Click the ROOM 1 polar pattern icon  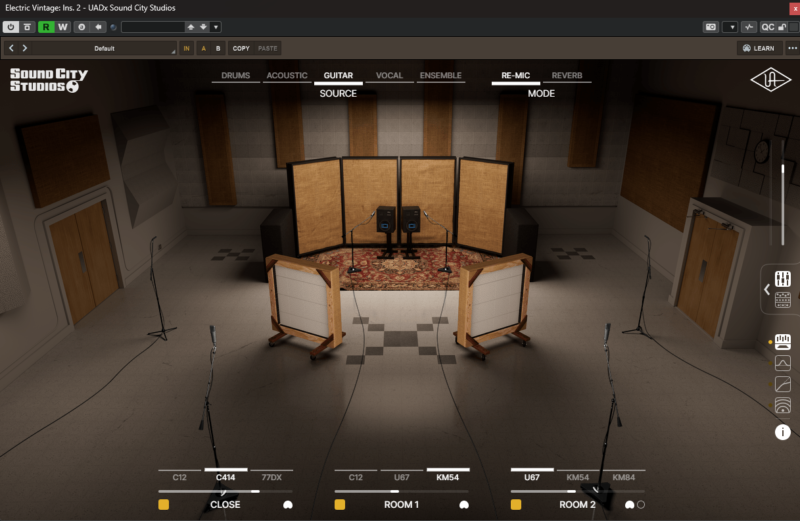point(464,505)
